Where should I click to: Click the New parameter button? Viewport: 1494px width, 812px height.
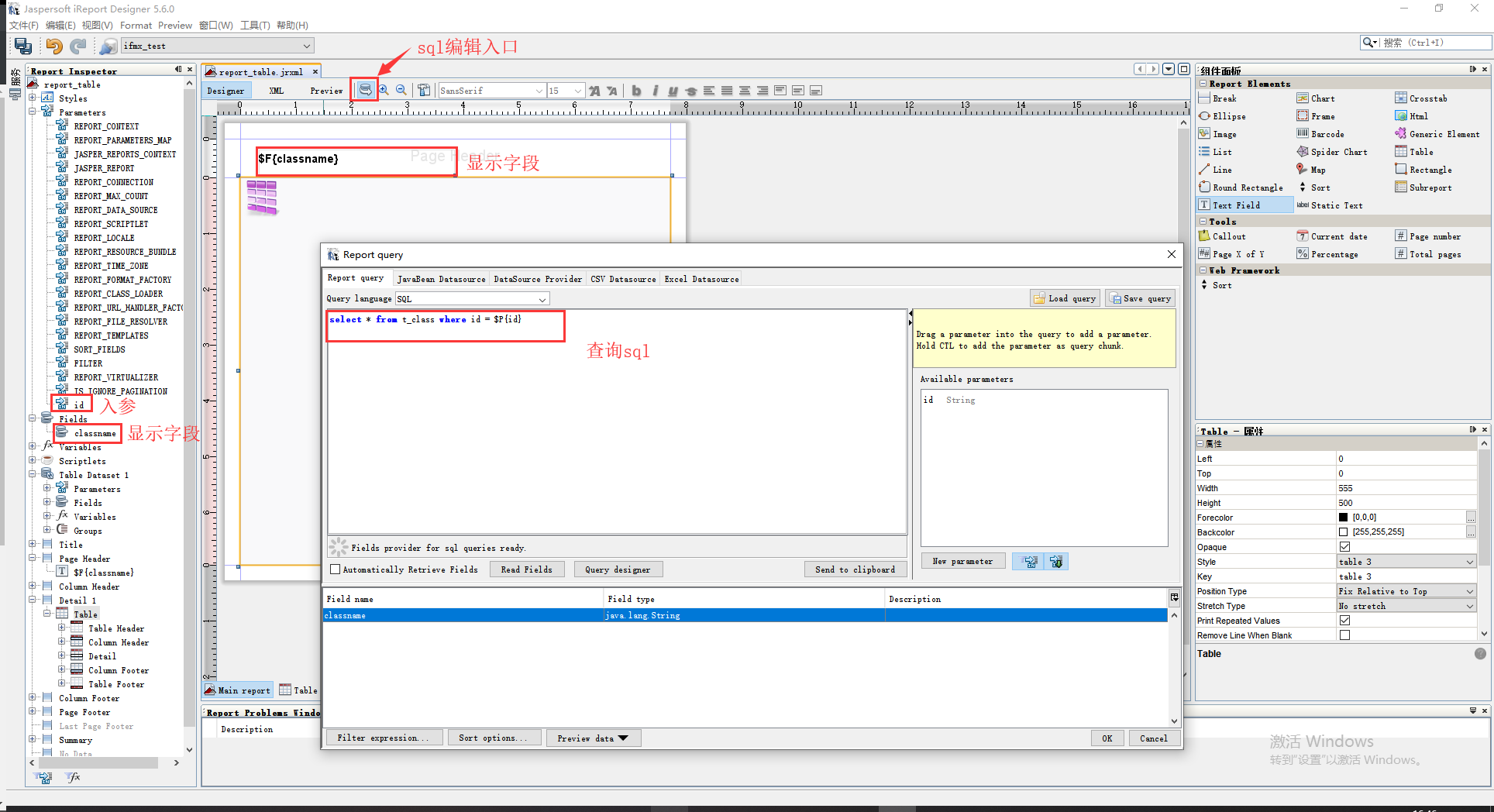tap(962, 560)
